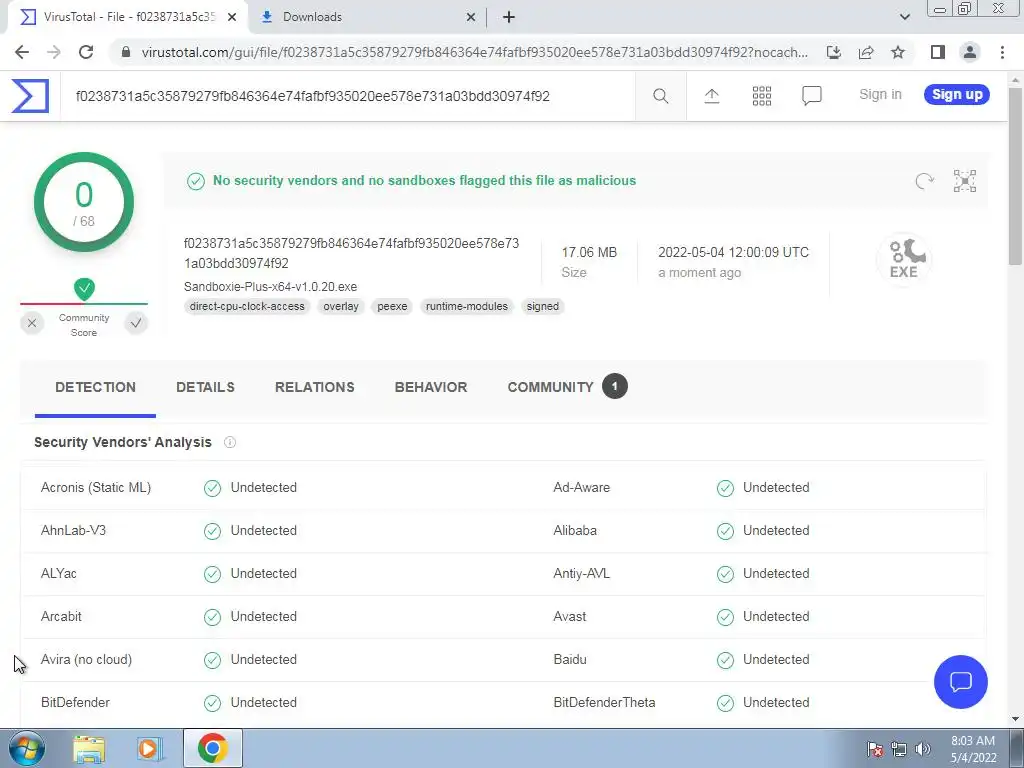
Task: Open the blue chat widget button
Action: 961,682
